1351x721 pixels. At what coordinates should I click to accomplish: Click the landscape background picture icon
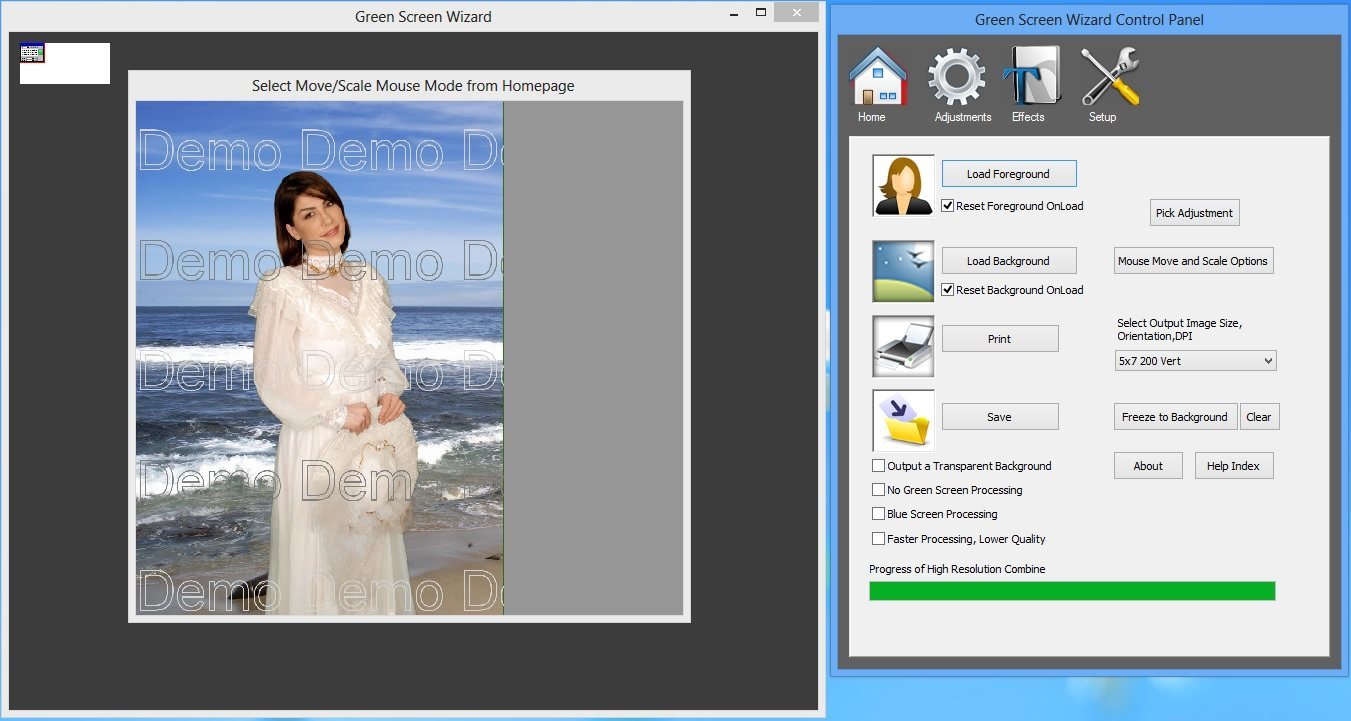[x=903, y=271]
